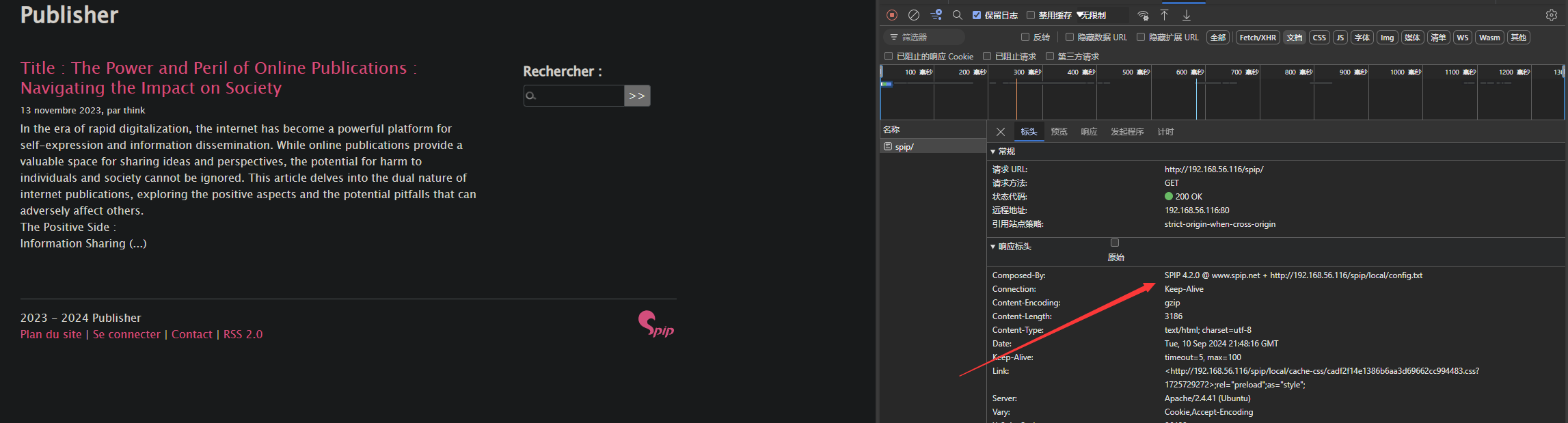Open the 响应 tab
This screenshot has width=1568, height=423.
1089,132
